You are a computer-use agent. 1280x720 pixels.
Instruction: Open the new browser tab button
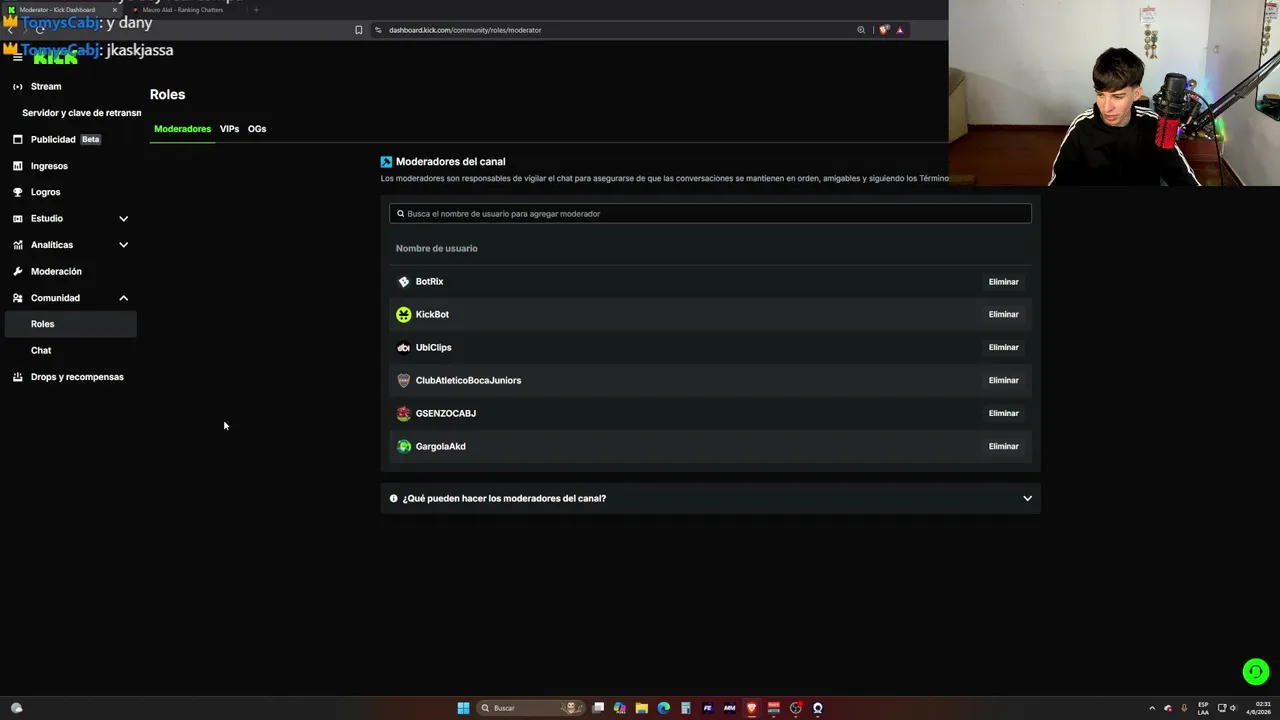(x=256, y=10)
